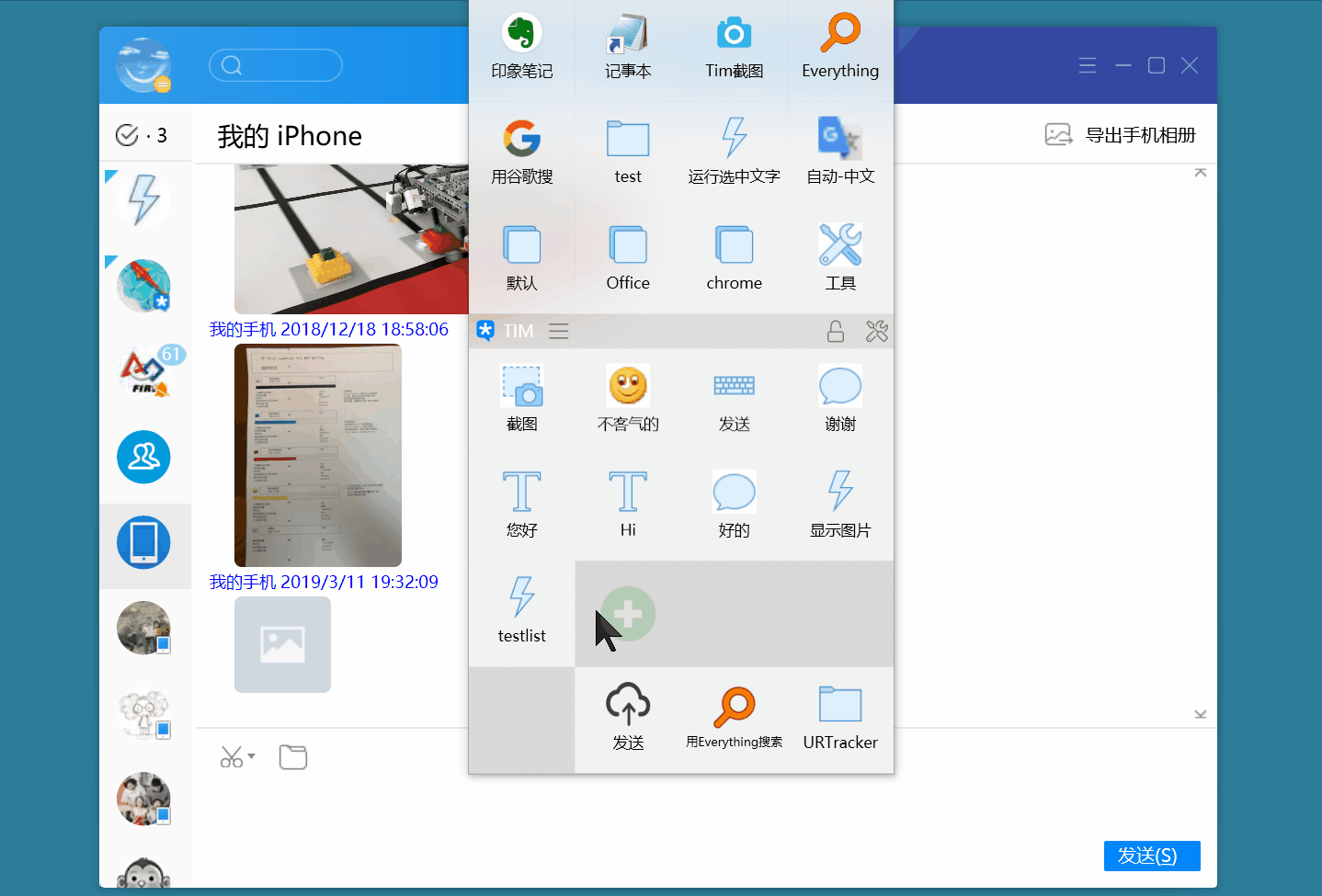
Task: Open the robot track photo thumbnail
Action: [x=351, y=240]
